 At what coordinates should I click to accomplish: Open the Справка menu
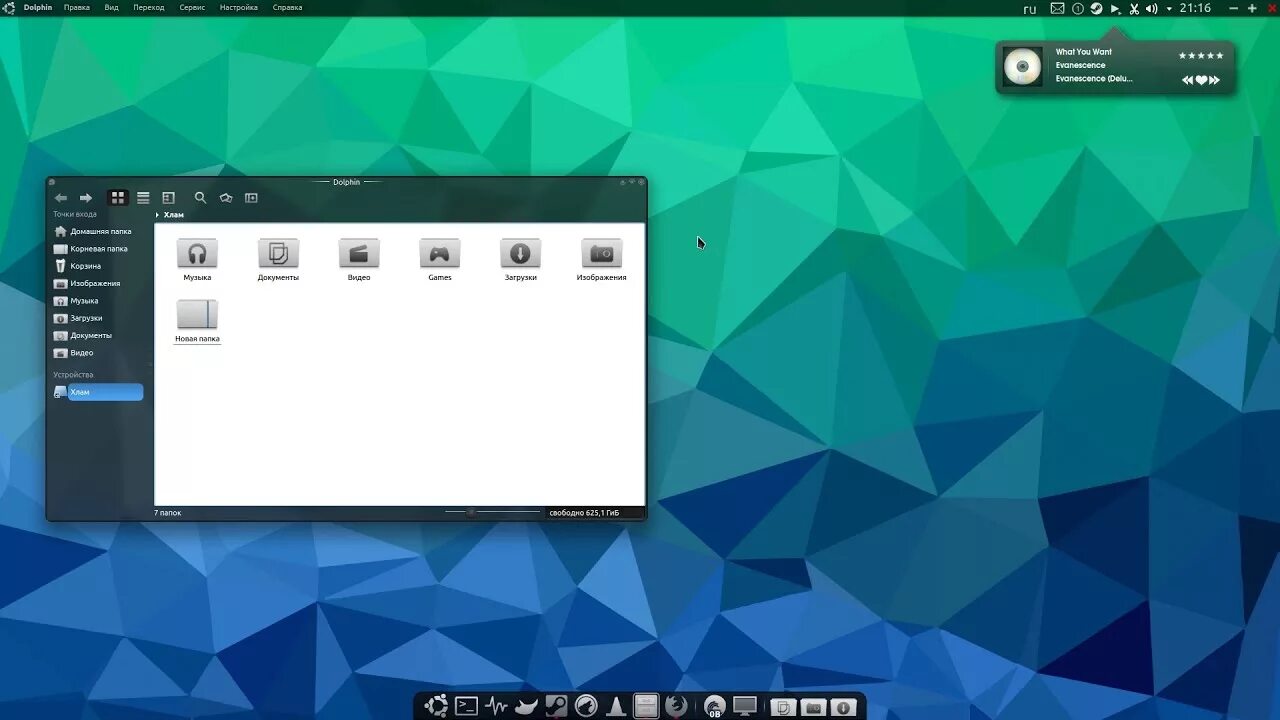[288, 8]
